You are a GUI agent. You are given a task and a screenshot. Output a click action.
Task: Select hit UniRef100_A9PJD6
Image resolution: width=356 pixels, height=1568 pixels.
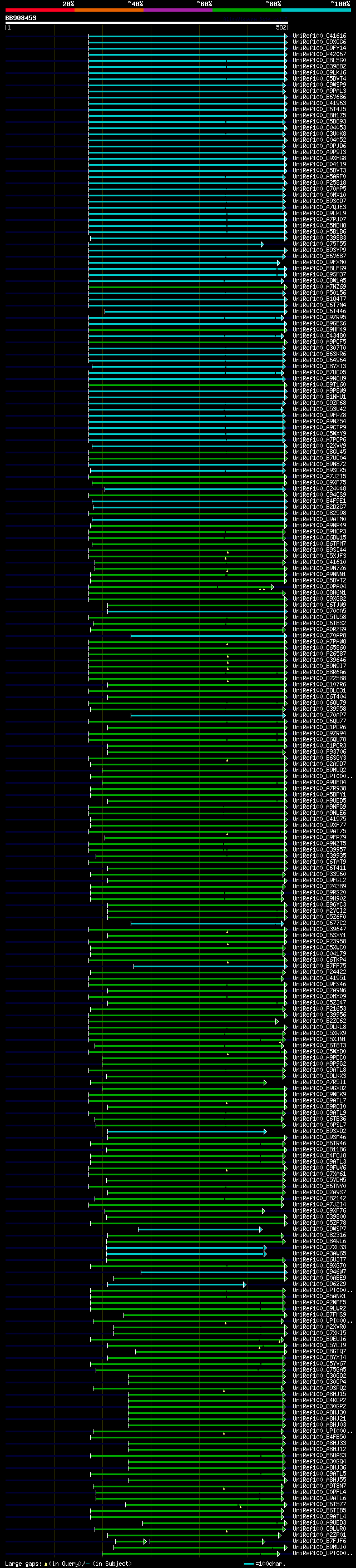(x=319, y=146)
